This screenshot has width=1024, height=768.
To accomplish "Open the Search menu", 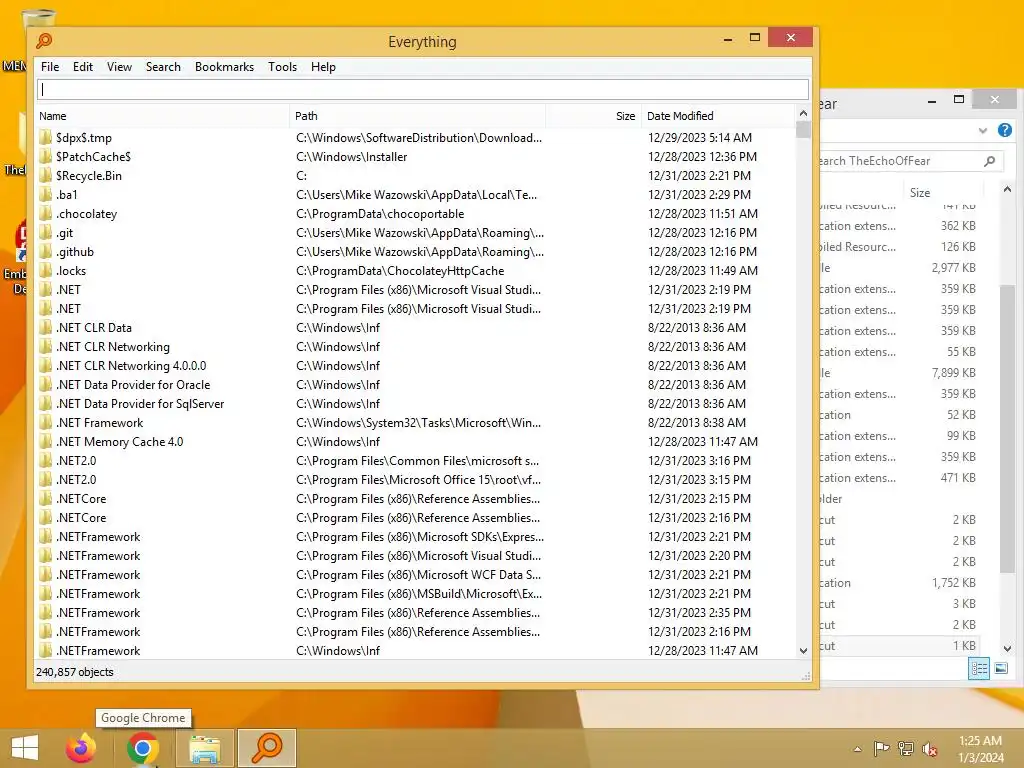I will coord(163,67).
